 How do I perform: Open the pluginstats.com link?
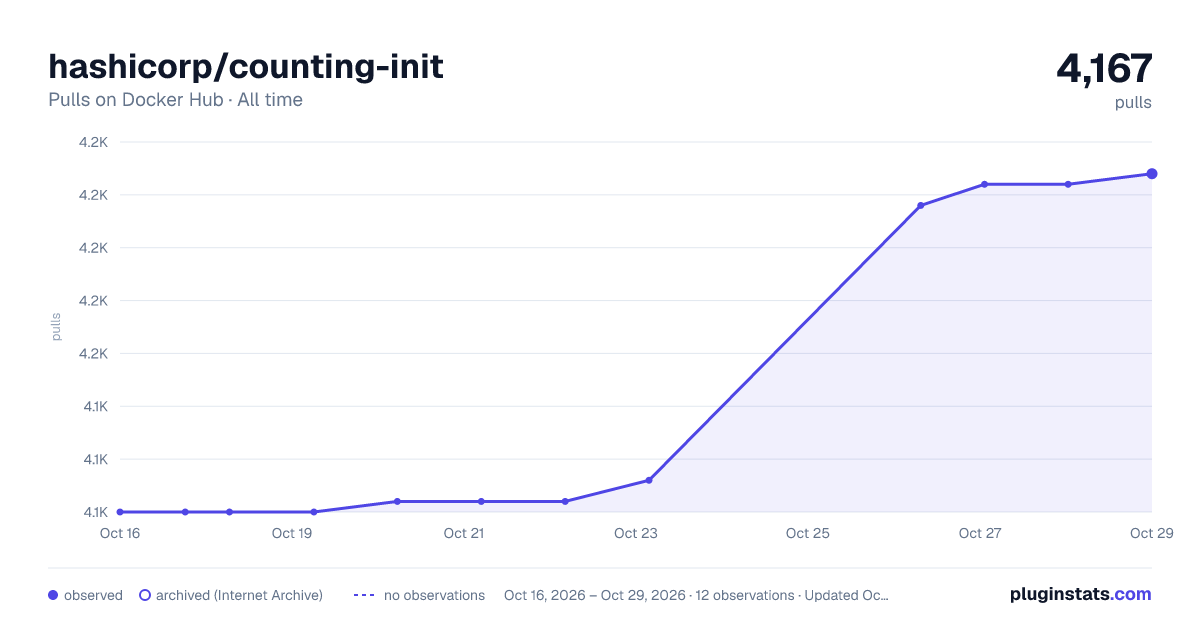pyautogui.click(x=1080, y=594)
